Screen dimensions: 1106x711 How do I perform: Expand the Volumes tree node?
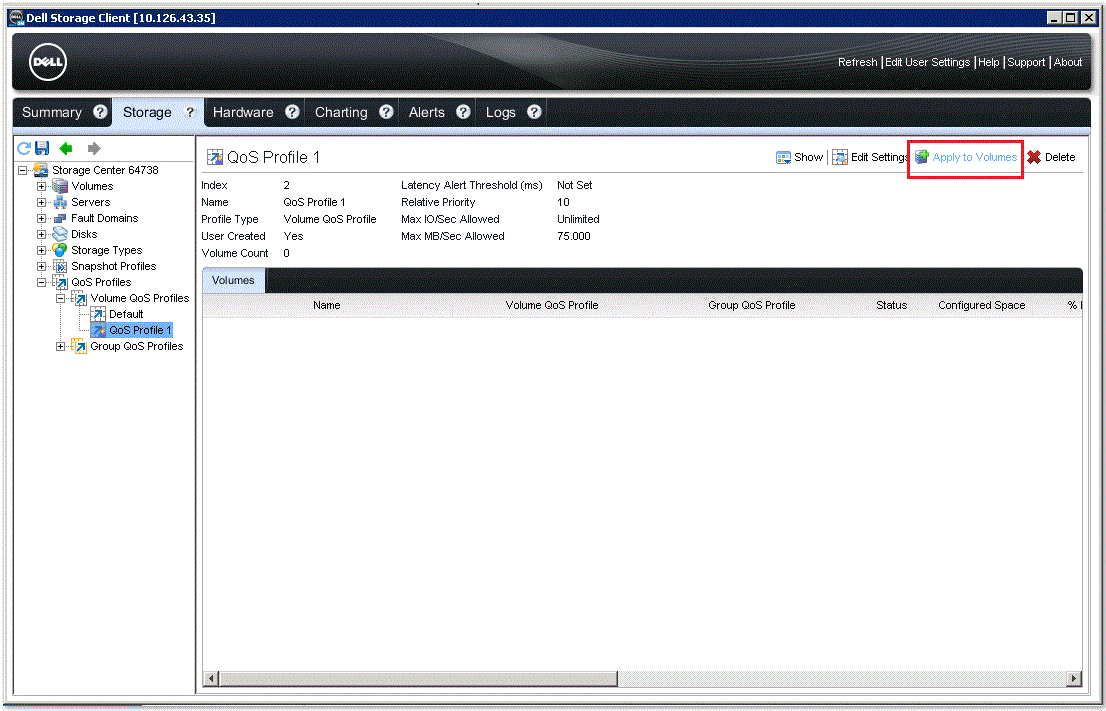42,186
